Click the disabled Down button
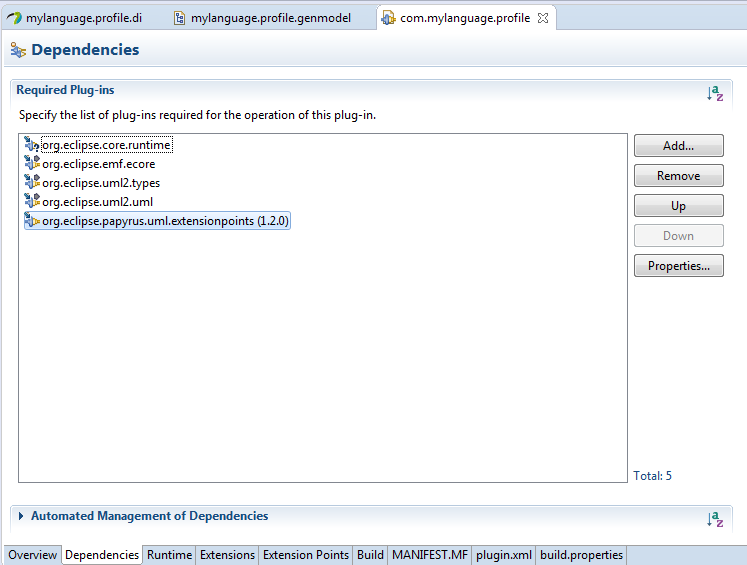747x565 pixels. [x=678, y=235]
